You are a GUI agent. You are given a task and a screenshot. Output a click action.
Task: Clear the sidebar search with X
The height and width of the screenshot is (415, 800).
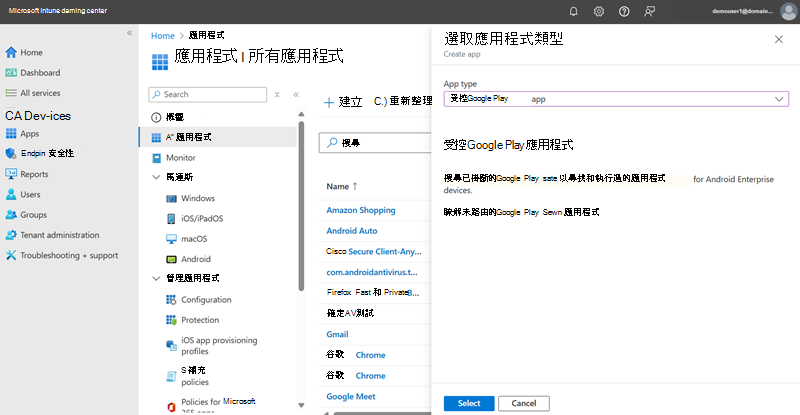coord(277,94)
